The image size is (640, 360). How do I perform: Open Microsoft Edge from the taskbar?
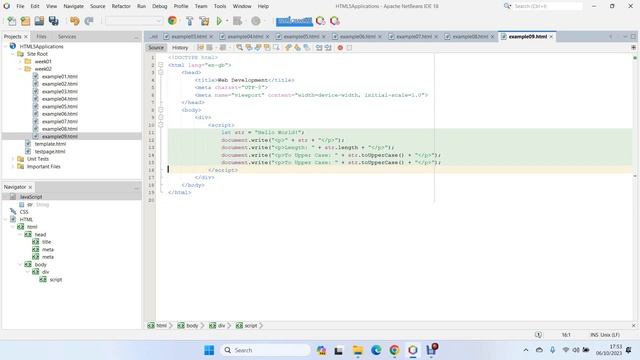pos(376,350)
